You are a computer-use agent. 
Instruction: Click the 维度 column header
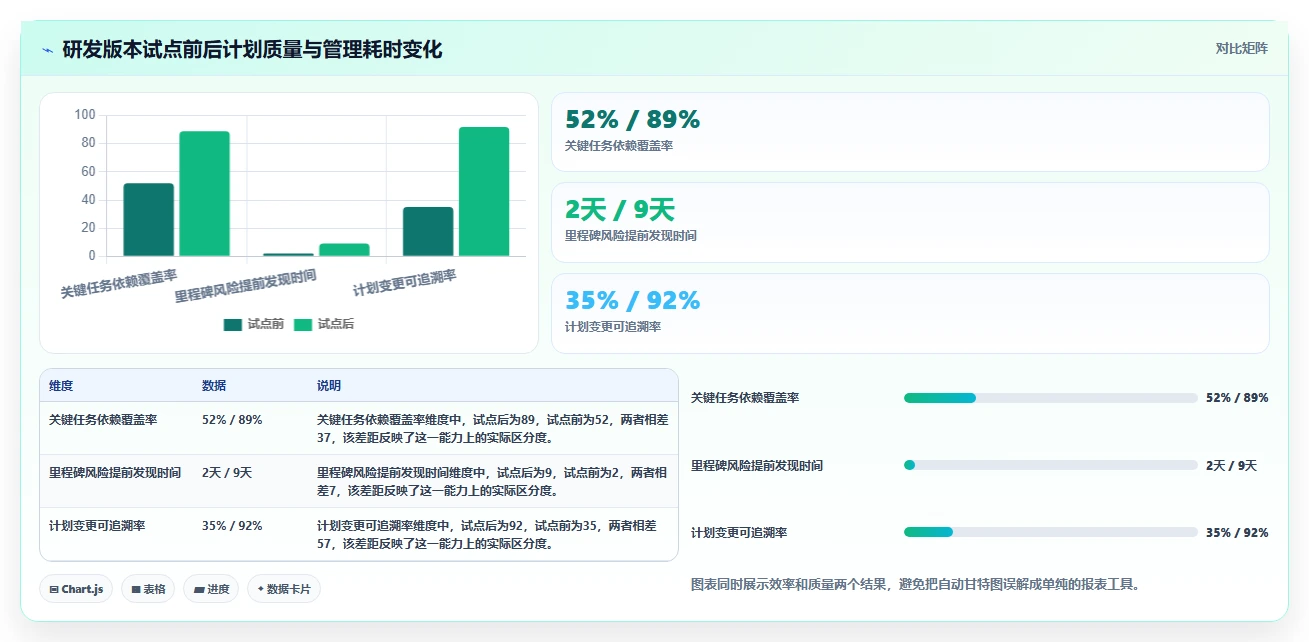tap(61, 386)
